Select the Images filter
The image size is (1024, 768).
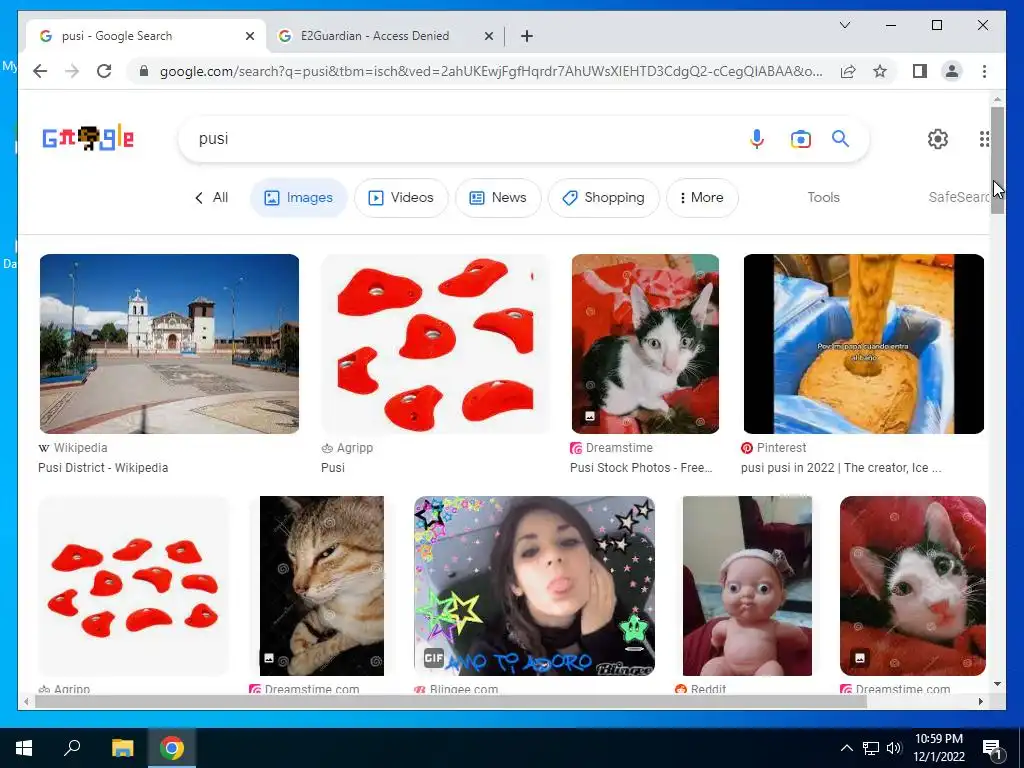pyautogui.click(x=298, y=197)
